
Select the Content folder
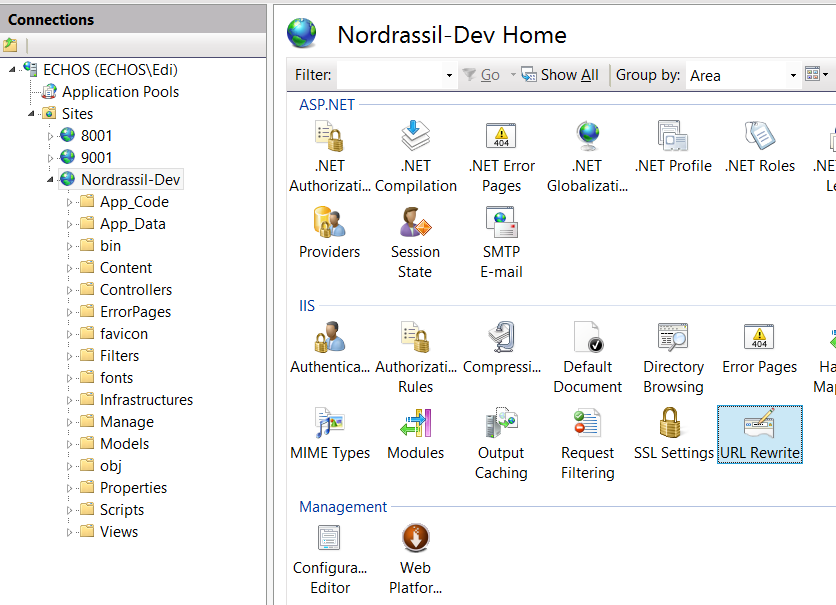click(126, 268)
